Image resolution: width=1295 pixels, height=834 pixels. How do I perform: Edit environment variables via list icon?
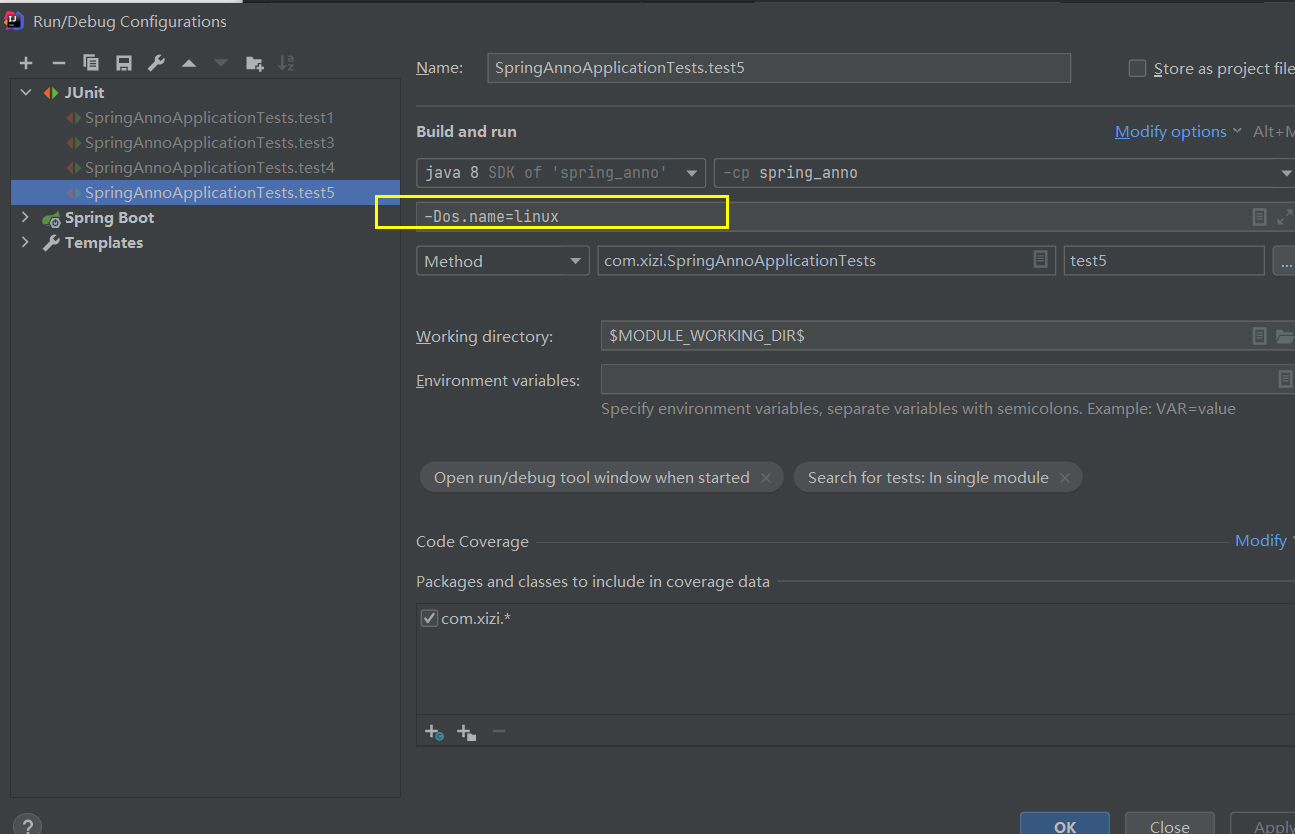1285,379
